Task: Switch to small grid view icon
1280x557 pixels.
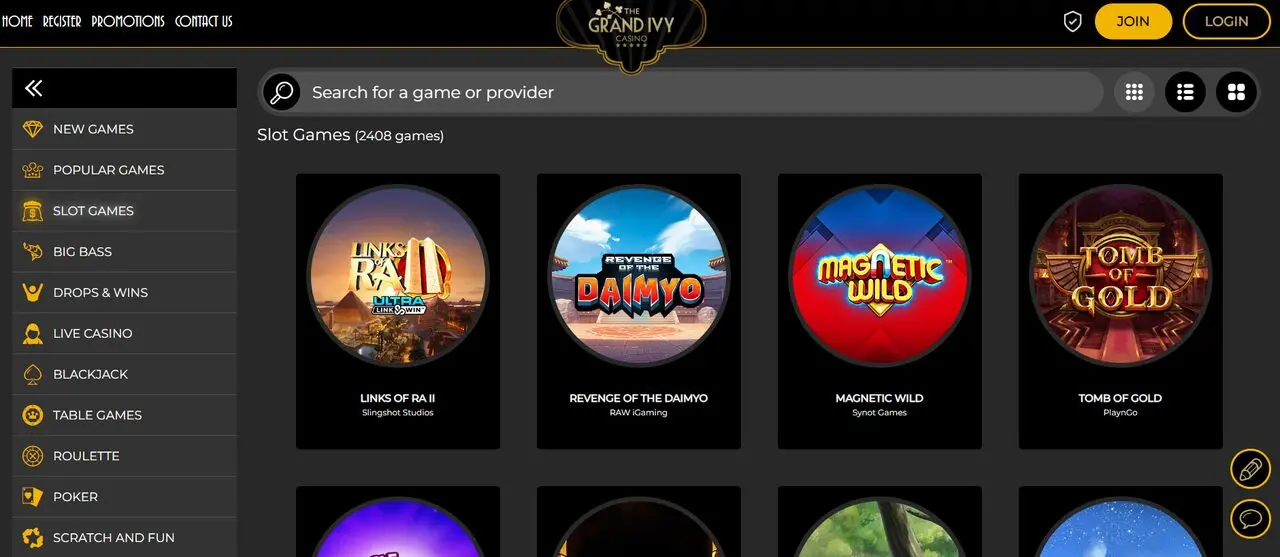Action: pos(1134,92)
